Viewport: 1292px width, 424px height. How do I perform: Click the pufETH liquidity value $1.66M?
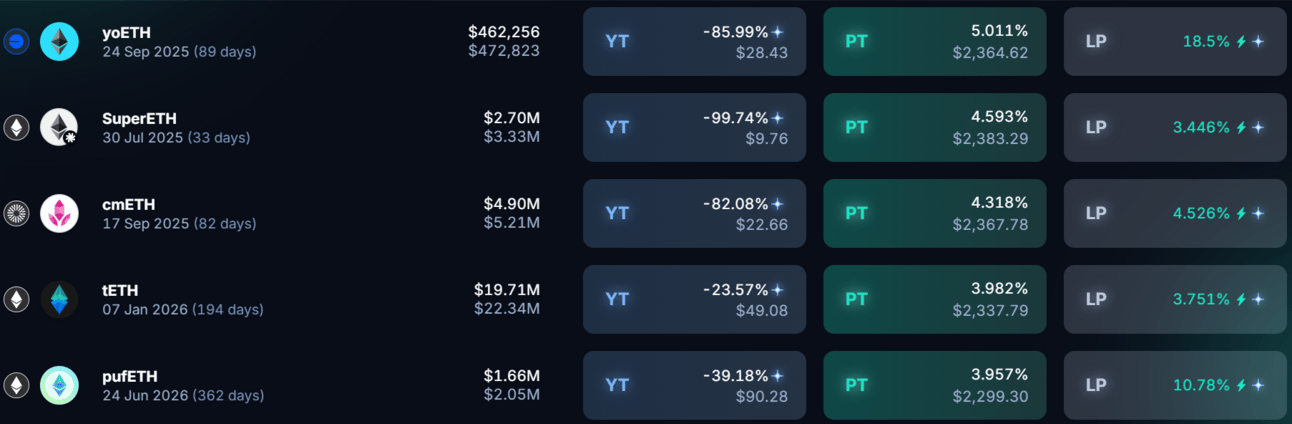[512, 376]
